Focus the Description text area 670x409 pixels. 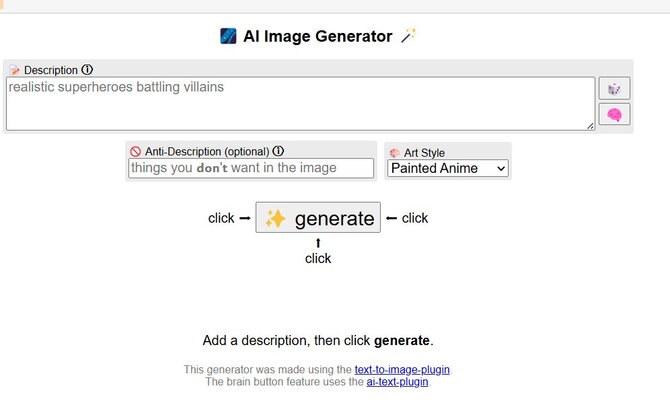click(x=300, y=103)
